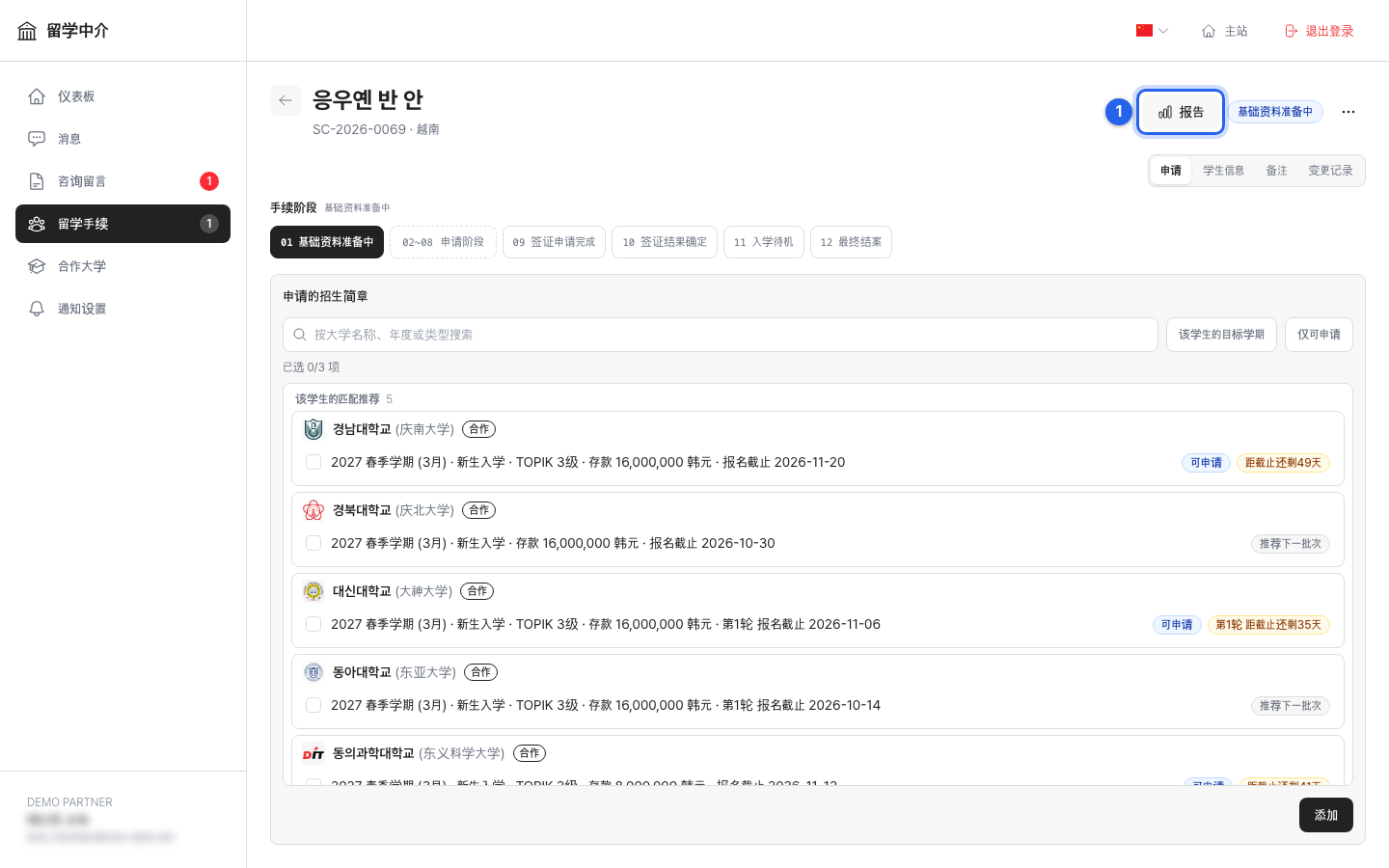
Task: Switch to the 申请 tab
Action: click(1171, 171)
